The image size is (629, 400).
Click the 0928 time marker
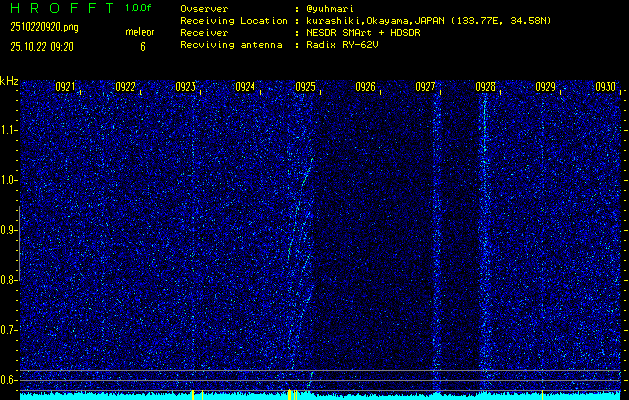tap(485, 87)
